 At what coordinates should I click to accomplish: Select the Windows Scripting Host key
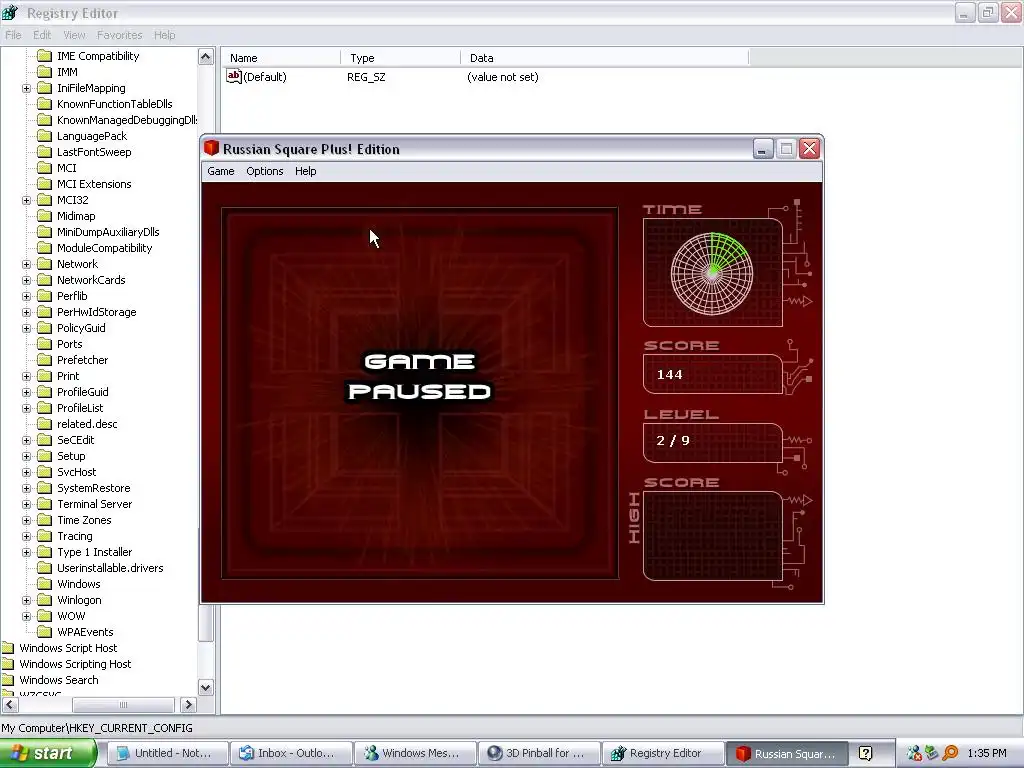click(x=75, y=664)
